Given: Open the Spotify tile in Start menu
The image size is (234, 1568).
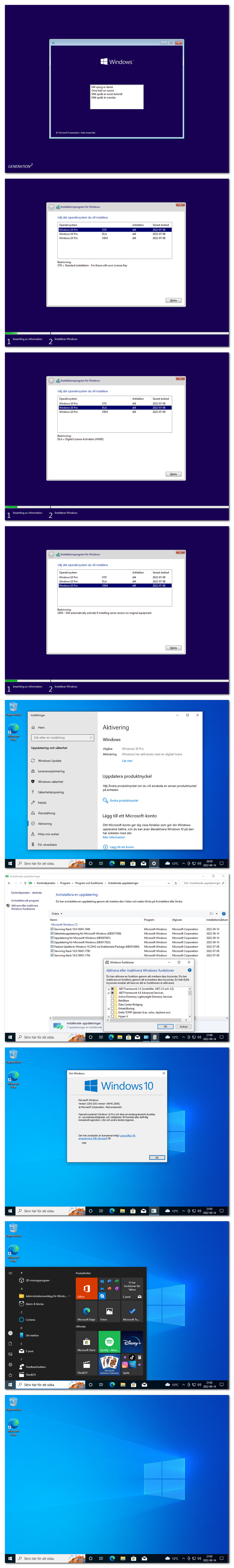Looking at the screenshot, I should (109, 1343).
